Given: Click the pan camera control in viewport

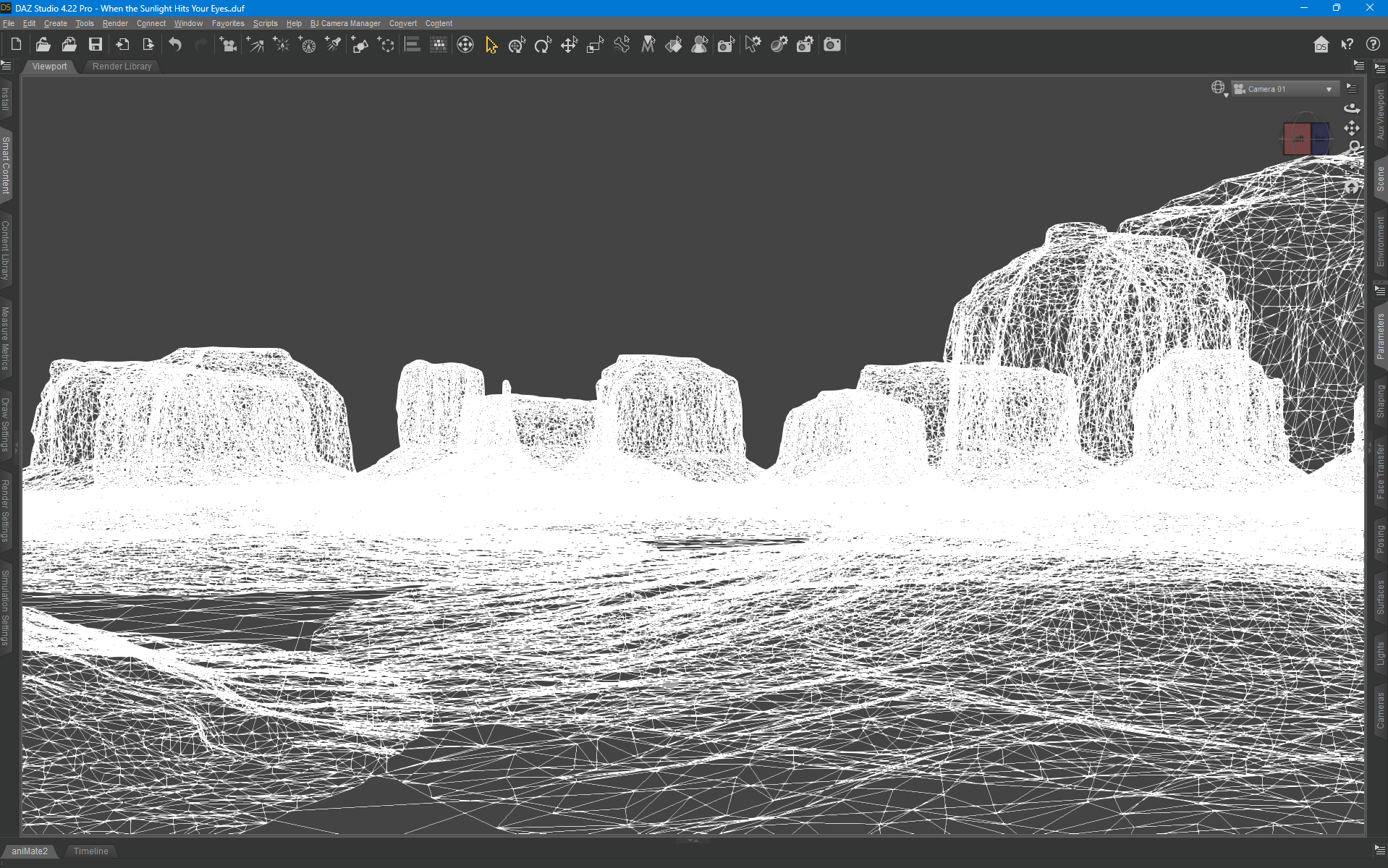Looking at the screenshot, I should [1352, 128].
